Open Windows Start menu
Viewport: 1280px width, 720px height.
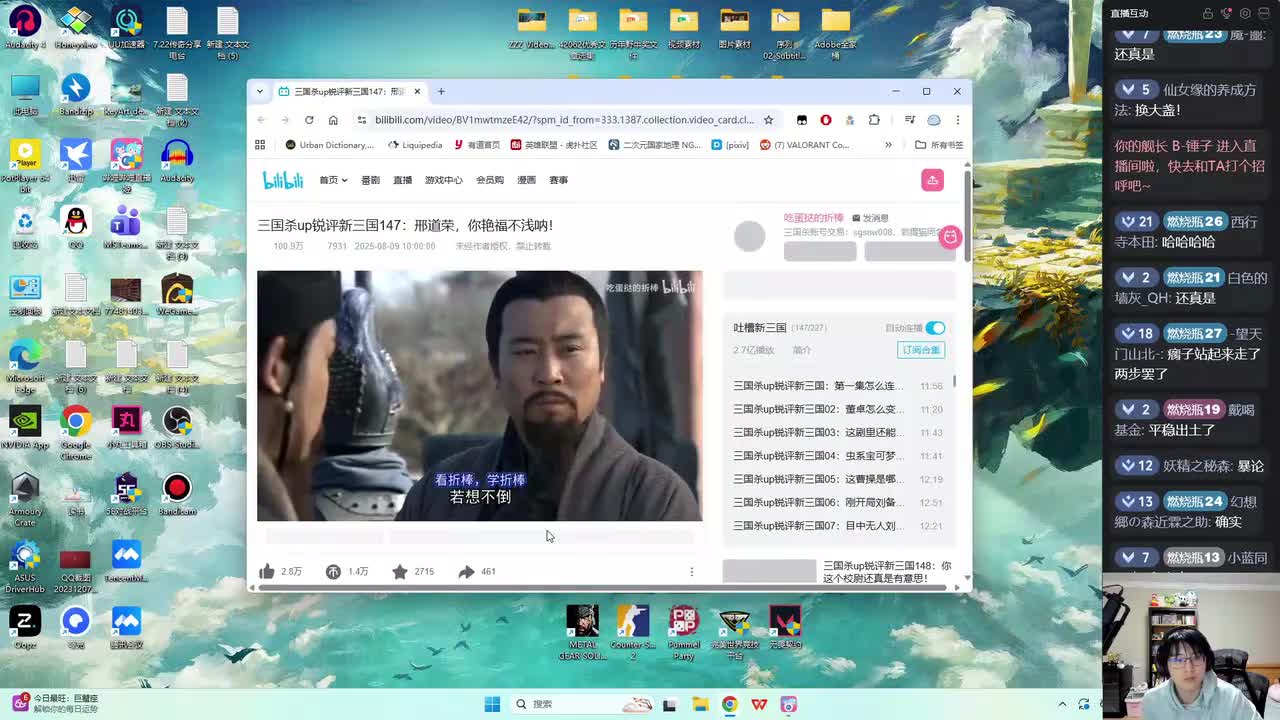coord(492,704)
